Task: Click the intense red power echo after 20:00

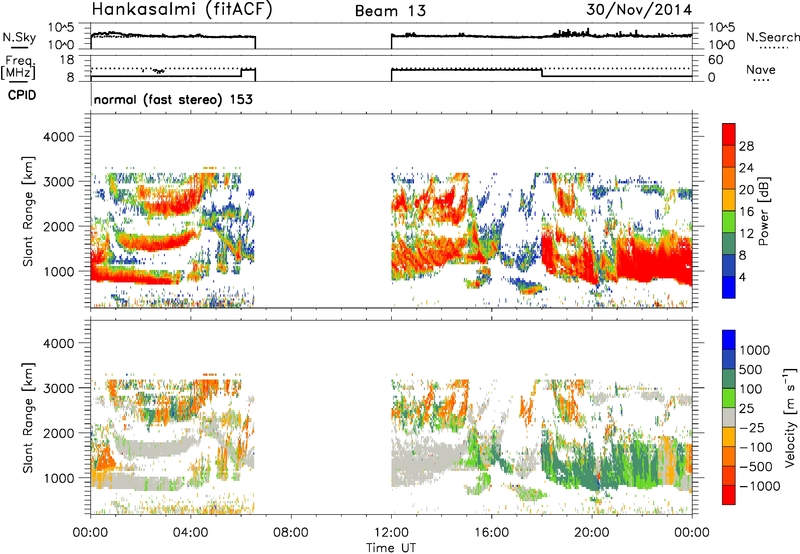Action: [x=656, y=260]
